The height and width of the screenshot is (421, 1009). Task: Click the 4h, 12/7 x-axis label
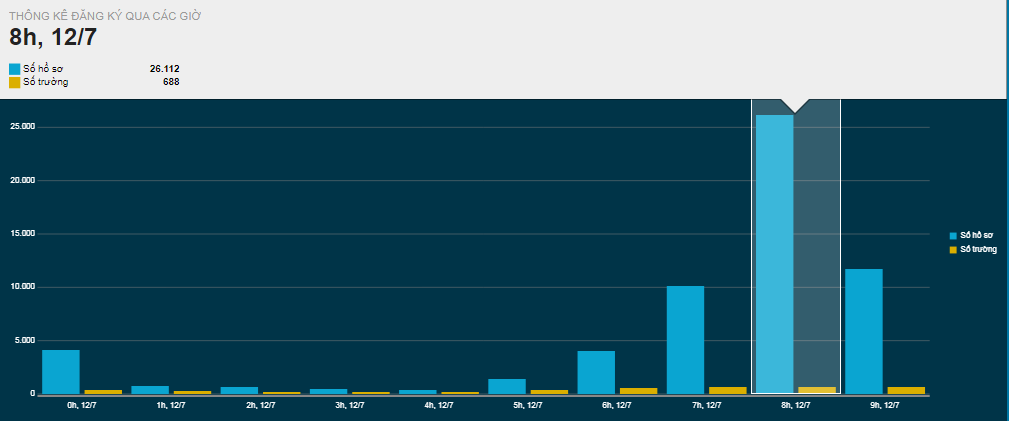click(438, 406)
